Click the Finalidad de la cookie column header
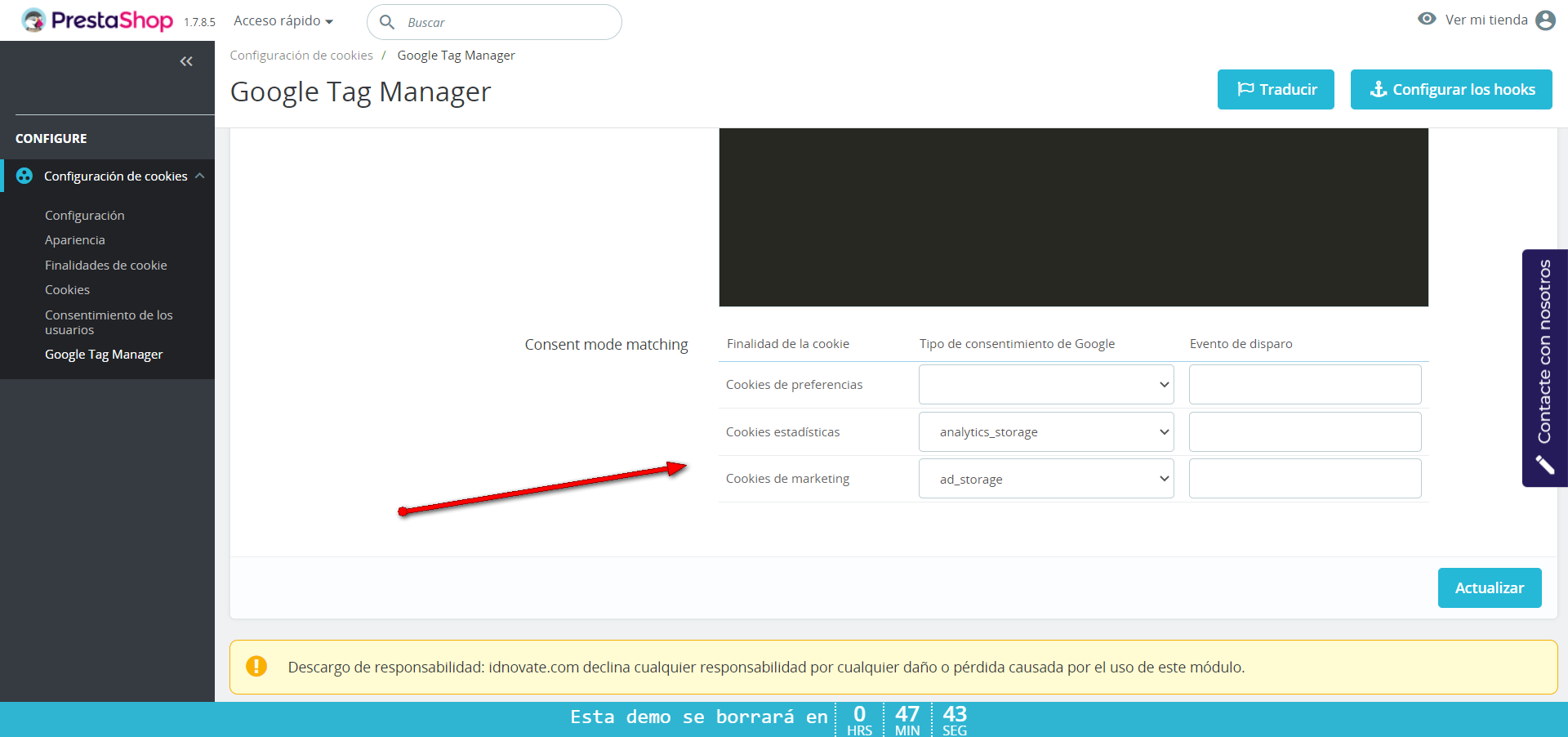 click(x=788, y=344)
